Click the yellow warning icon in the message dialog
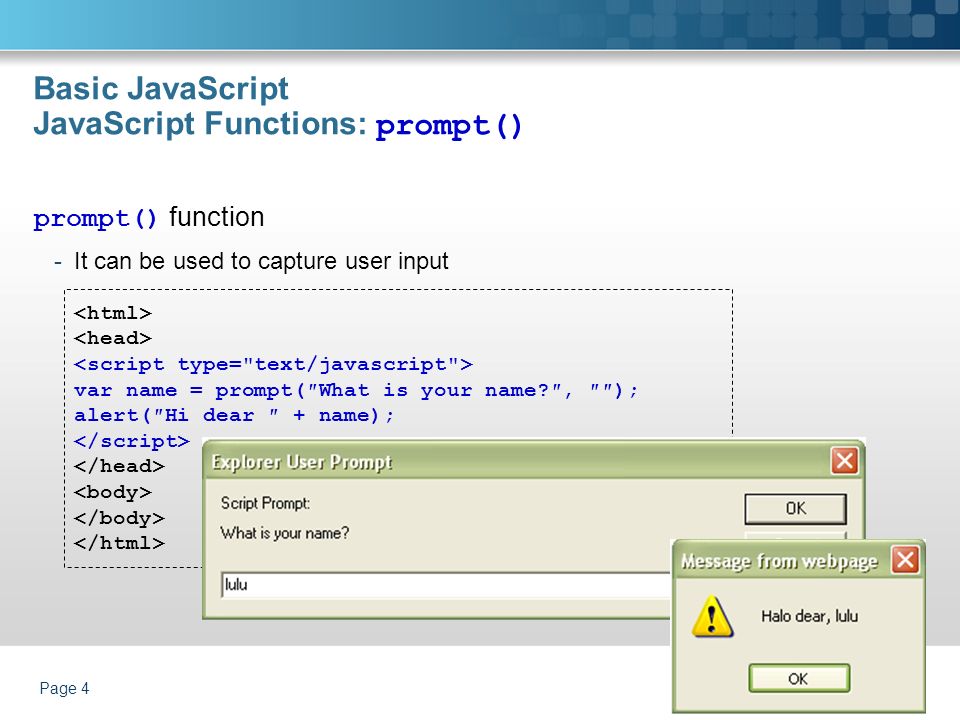Viewport: 960px width, 720px height. pyautogui.click(x=712, y=617)
